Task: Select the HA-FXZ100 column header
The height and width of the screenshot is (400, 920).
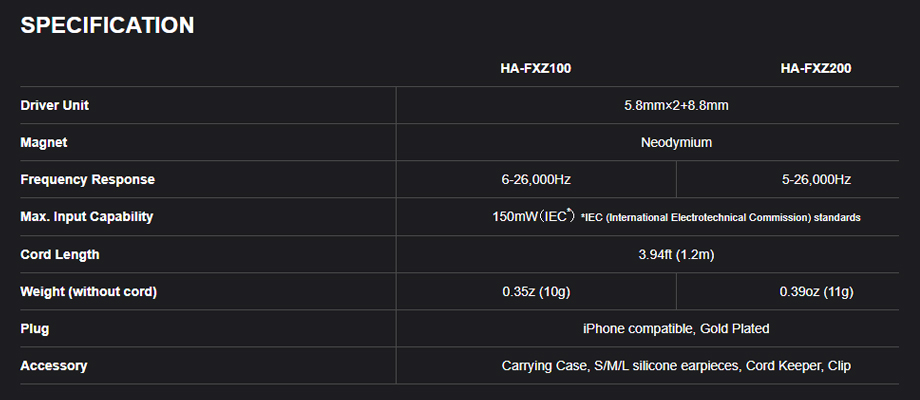Action: [536, 68]
